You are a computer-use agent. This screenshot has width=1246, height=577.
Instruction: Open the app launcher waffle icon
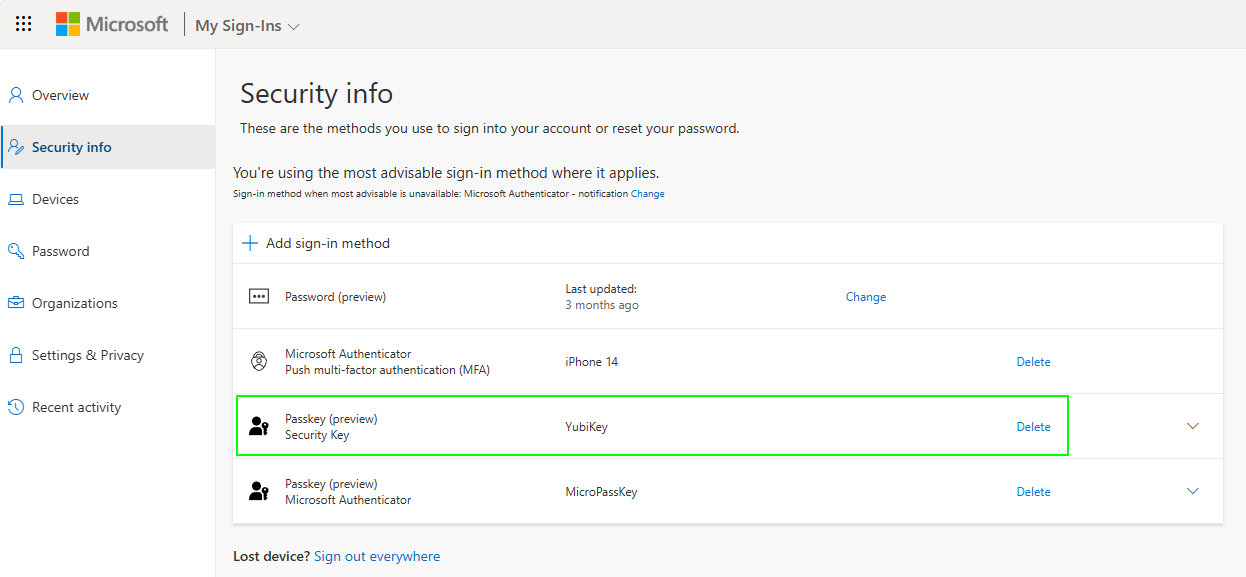(24, 24)
